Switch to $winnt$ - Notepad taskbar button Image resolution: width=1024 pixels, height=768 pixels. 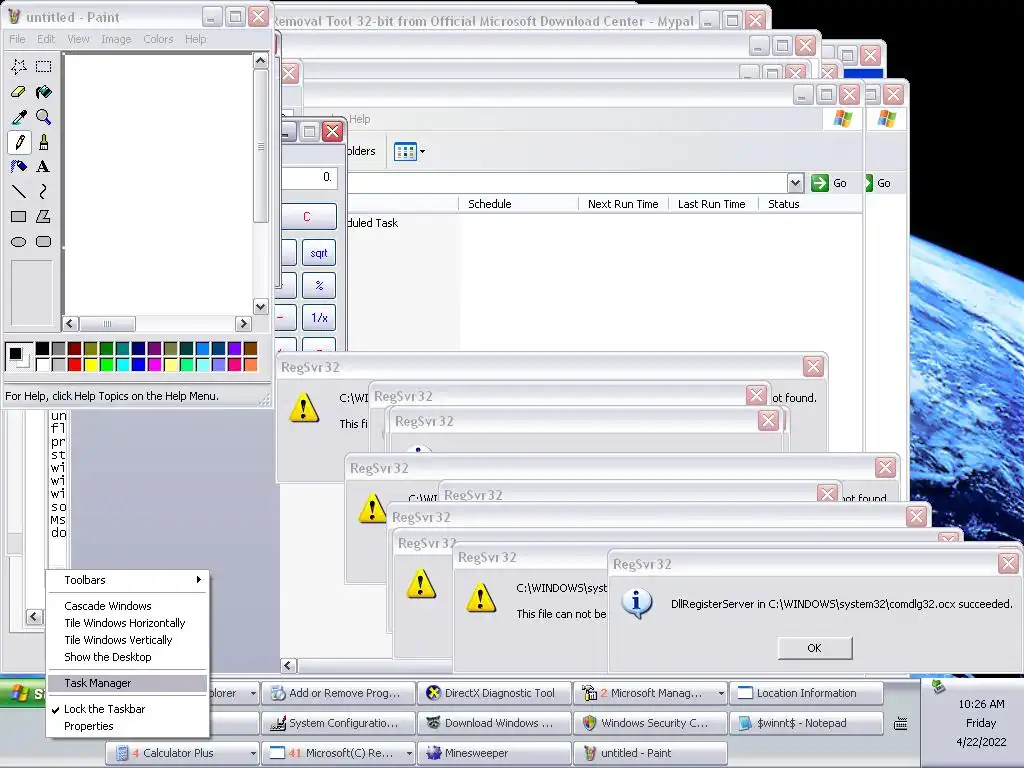click(x=807, y=723)
